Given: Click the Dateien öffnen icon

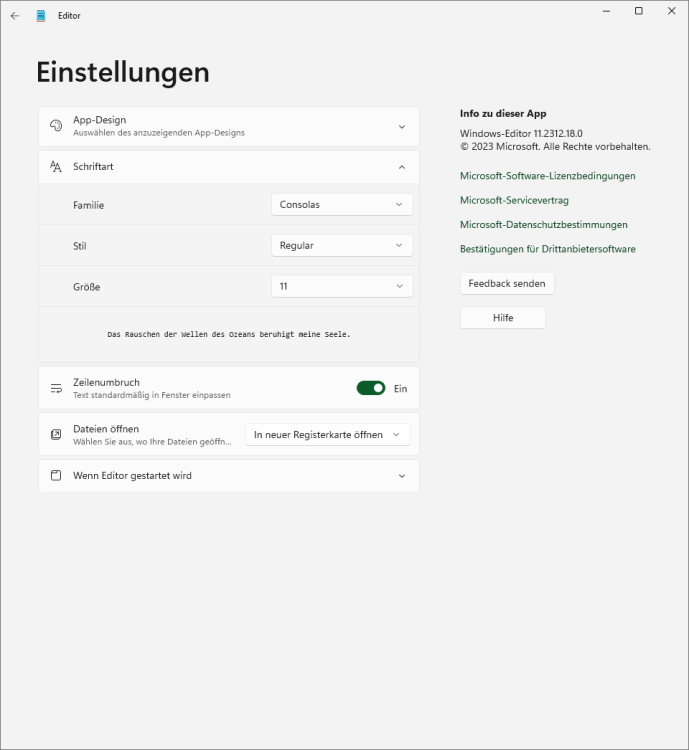Looking at the screenshot, I should coord(56,435).
